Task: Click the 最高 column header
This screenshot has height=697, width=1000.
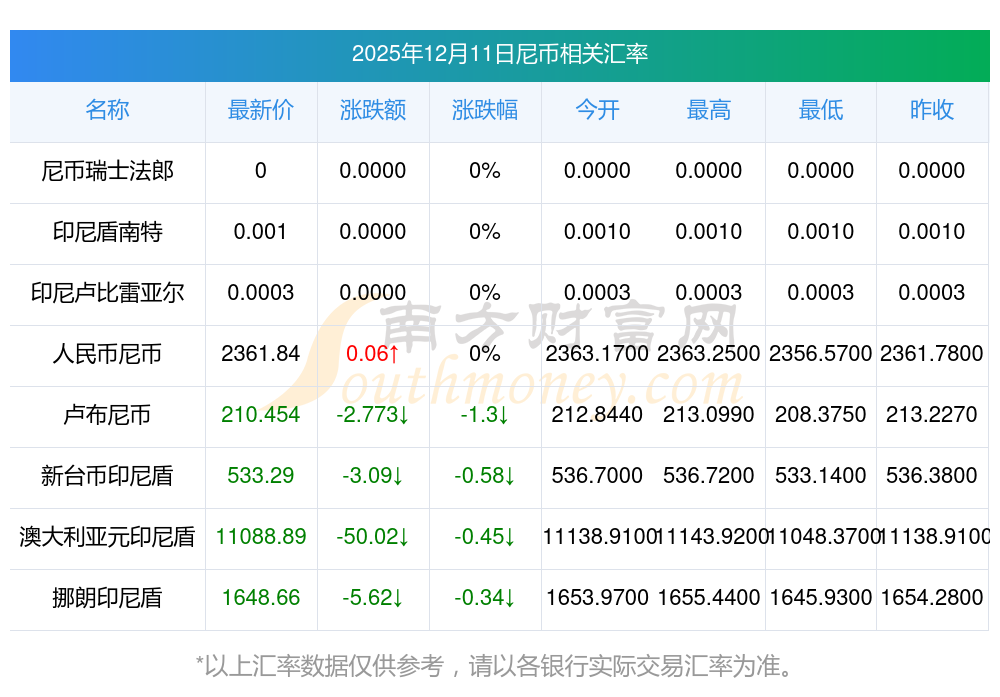Action: [x=708, y=110]
